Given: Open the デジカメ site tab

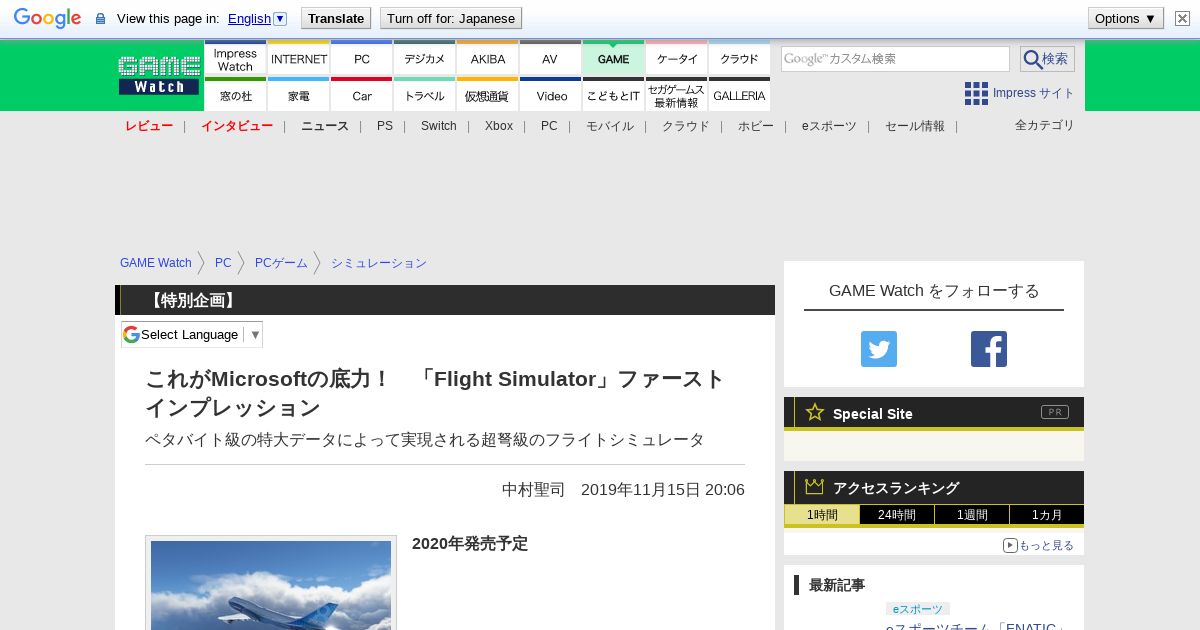Looking at the screenshot, I should coord(425,59).
